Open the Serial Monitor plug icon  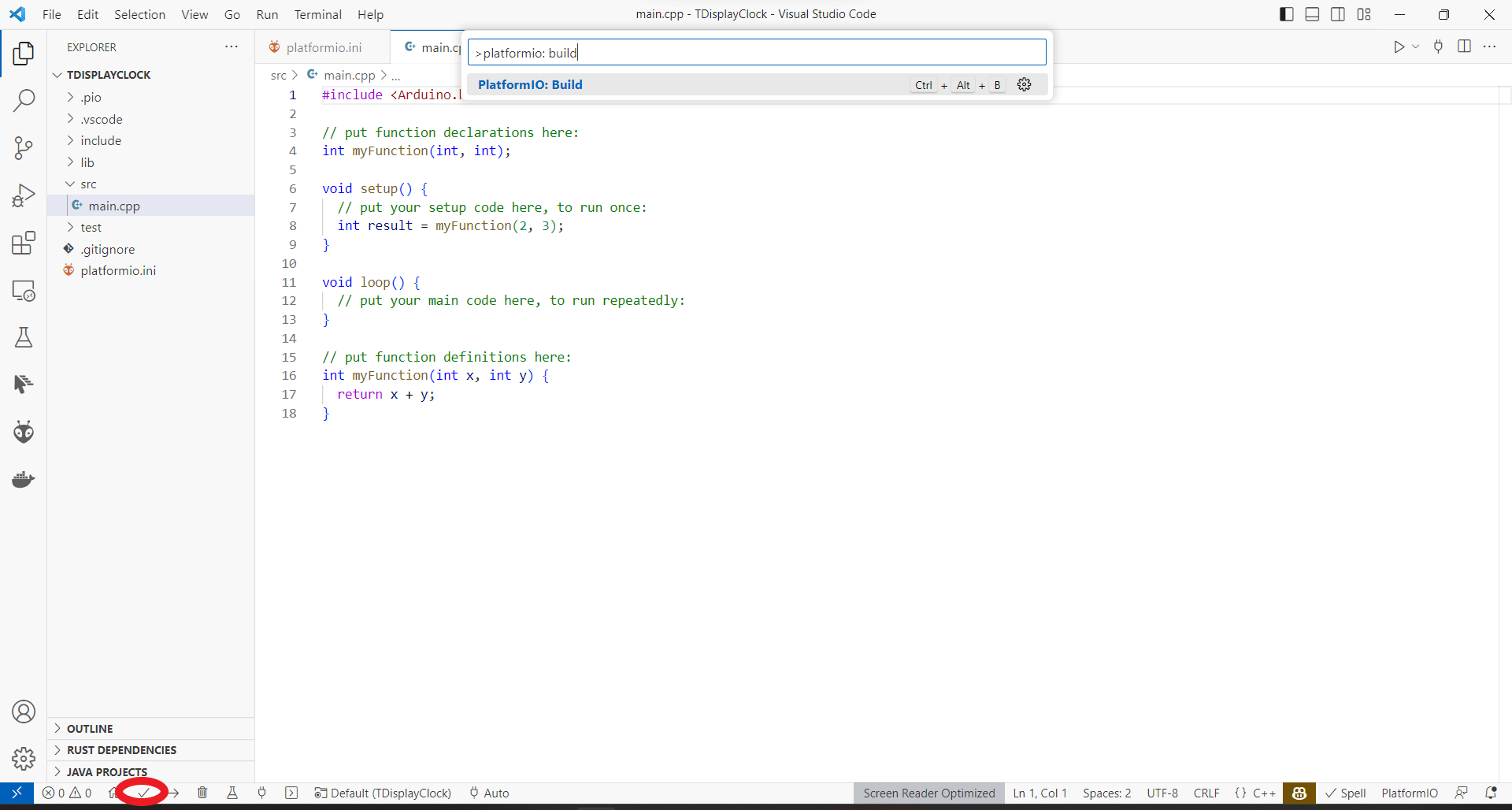[261, 793]
